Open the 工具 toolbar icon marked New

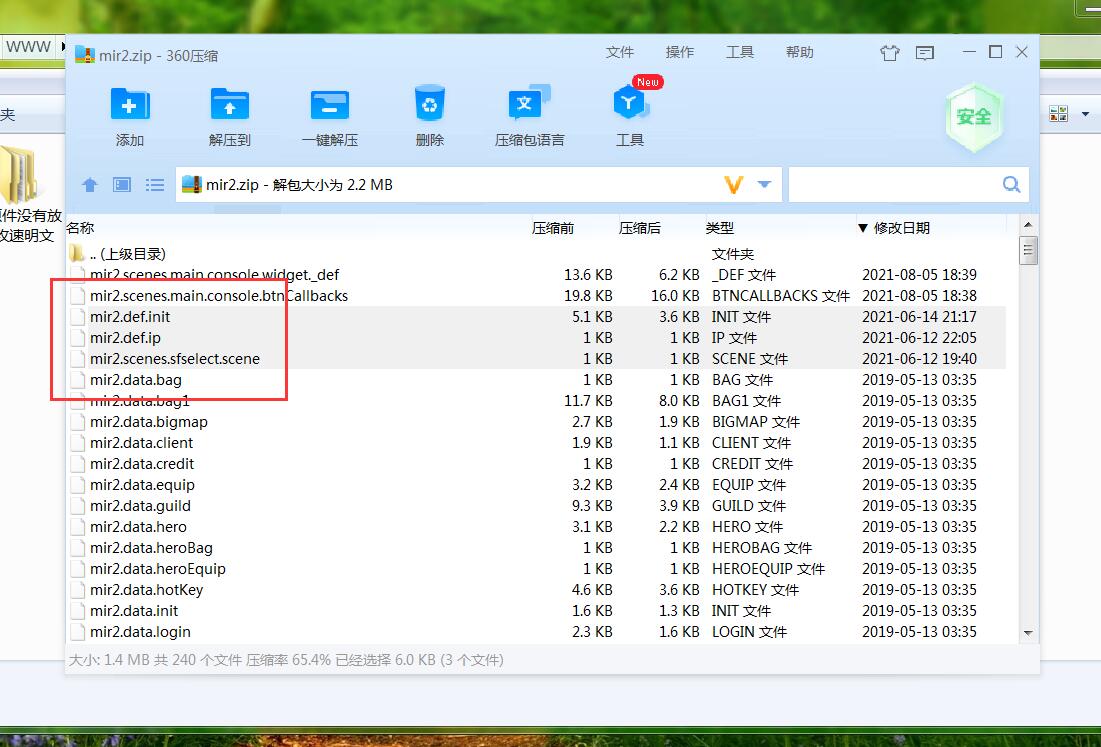click(629, 106)
